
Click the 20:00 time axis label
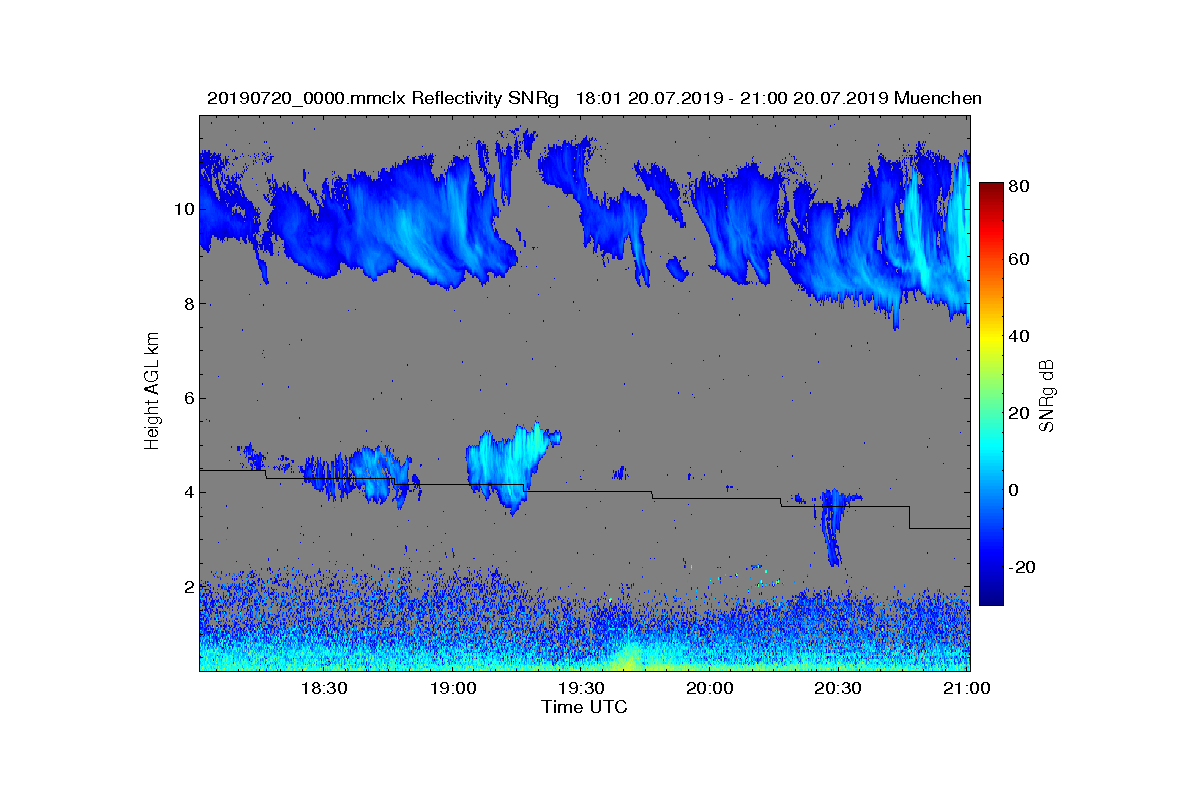tap(710, 689)
